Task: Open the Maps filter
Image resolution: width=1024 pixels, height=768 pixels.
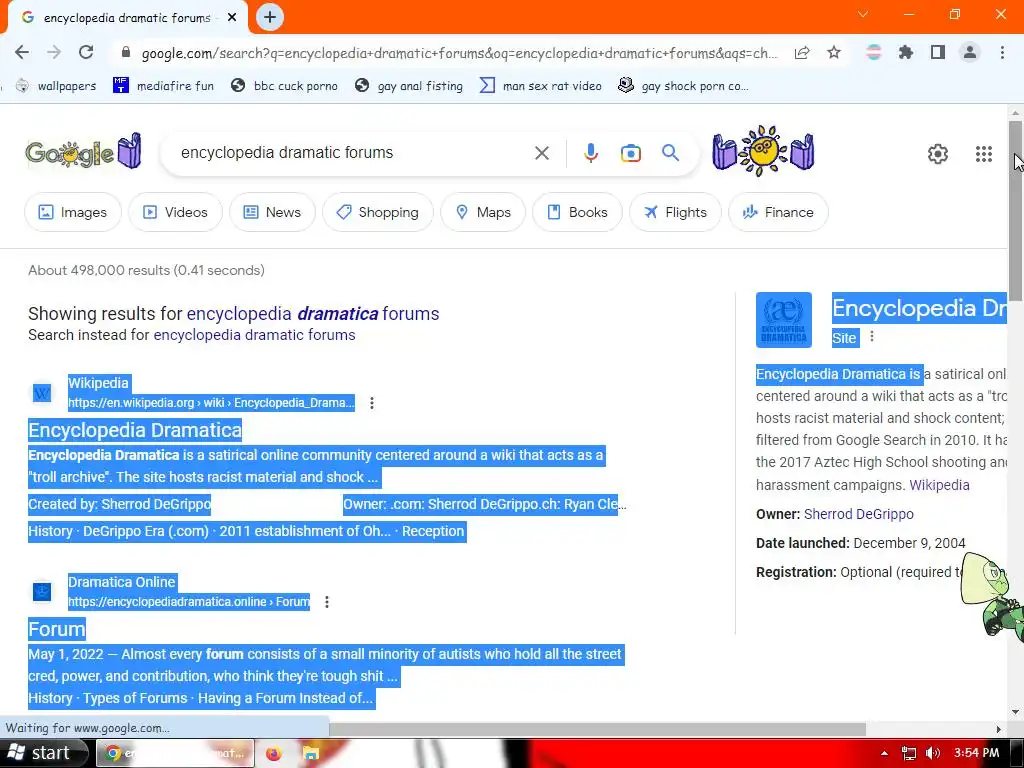Action: 483,212
